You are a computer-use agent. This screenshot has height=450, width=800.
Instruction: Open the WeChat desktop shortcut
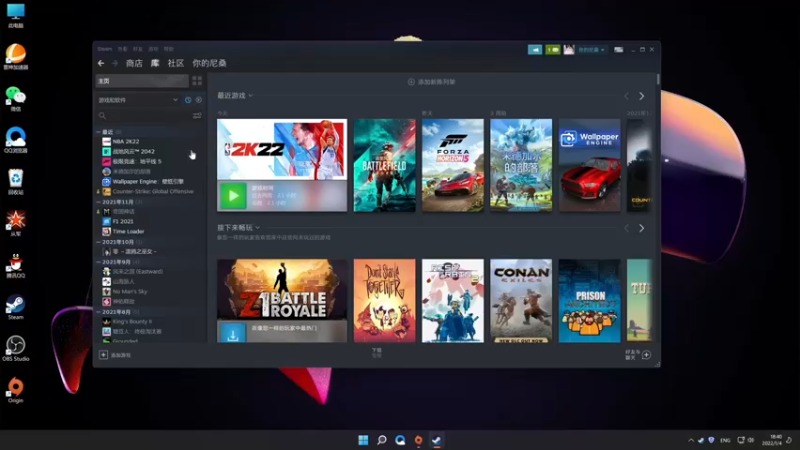coord(15,99)
